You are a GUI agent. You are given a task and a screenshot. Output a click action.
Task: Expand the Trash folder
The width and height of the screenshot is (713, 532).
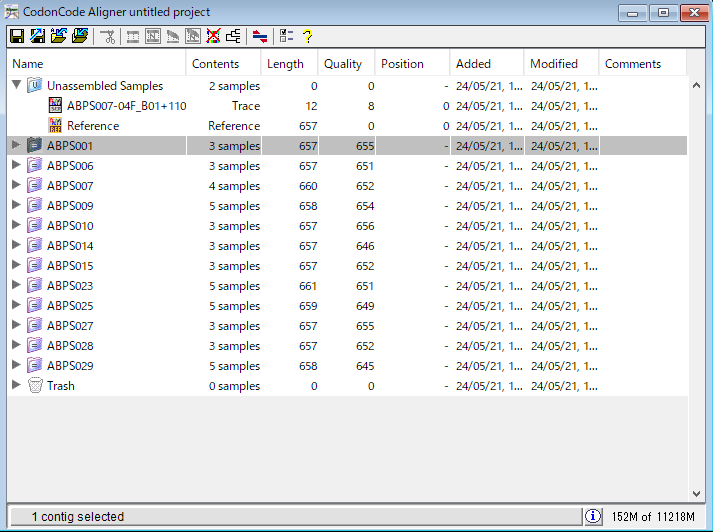pyautogui.click(x=16, y=386)
